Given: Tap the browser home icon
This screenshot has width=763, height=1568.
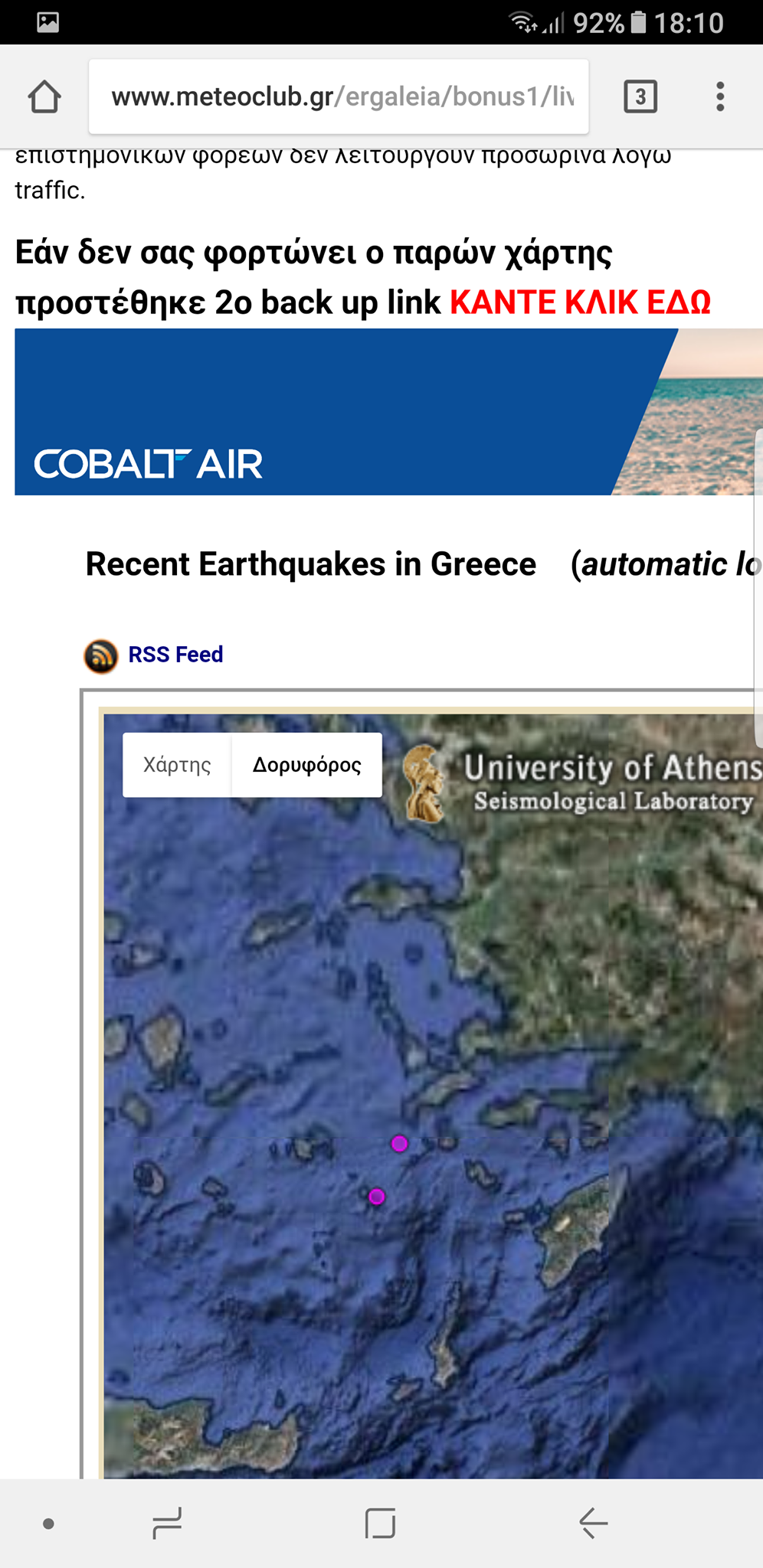Looking at the screenshot, I should coord(44,96).
